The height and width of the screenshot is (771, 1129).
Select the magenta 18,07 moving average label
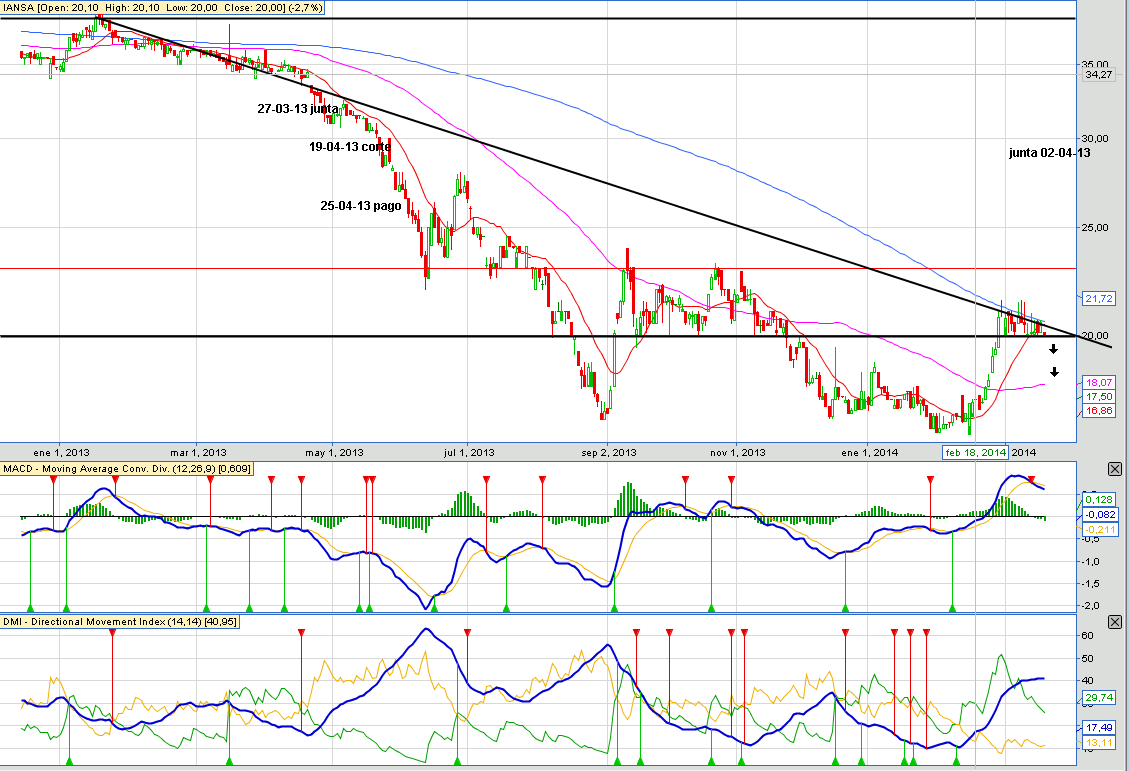coord(1098,383)
